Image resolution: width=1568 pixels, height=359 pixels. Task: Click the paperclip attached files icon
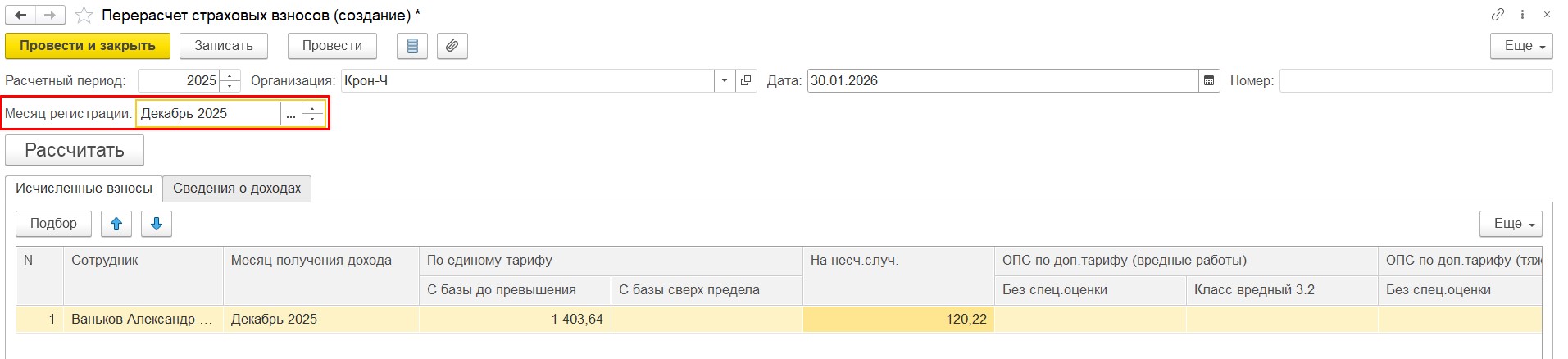pos(452,46)
